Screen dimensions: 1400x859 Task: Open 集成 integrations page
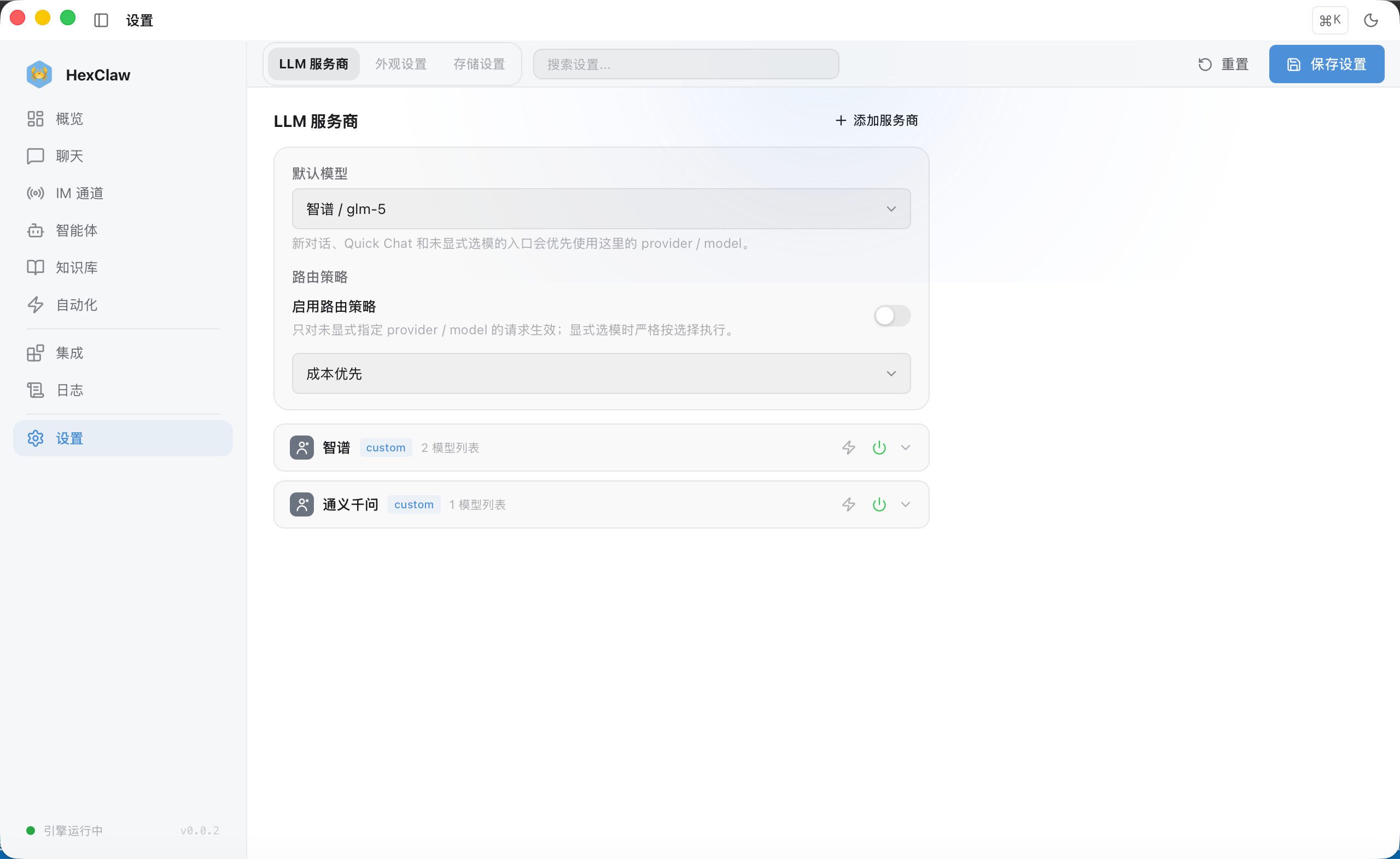click(122, 353)
